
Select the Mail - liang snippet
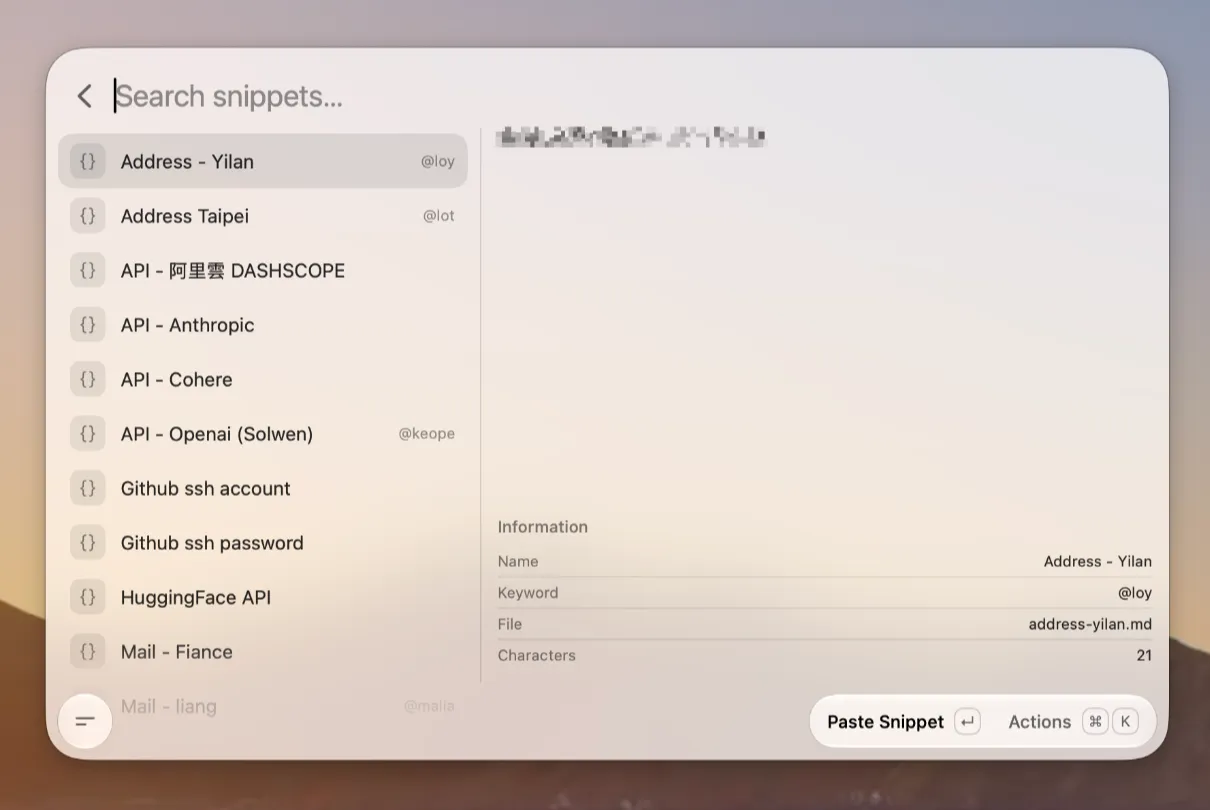[263, 706]
